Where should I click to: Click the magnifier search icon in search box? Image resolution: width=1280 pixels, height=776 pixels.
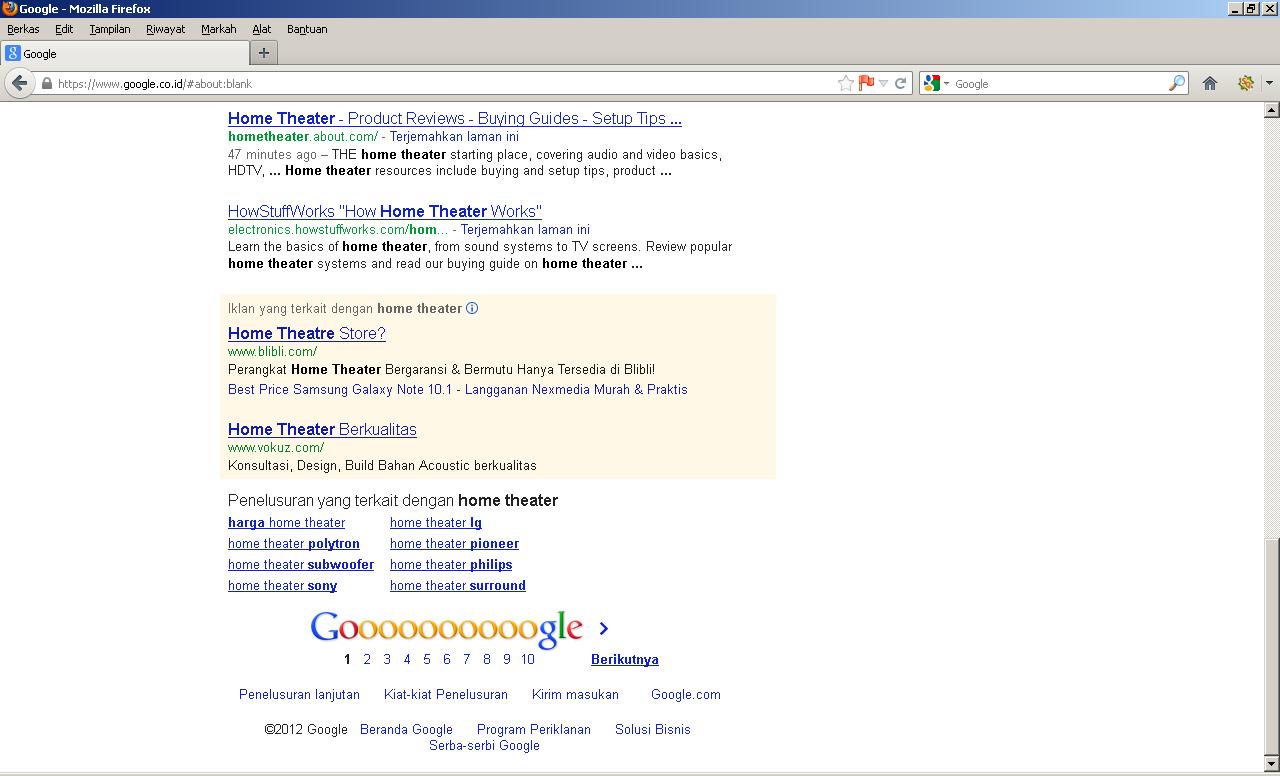point(1177,83)
